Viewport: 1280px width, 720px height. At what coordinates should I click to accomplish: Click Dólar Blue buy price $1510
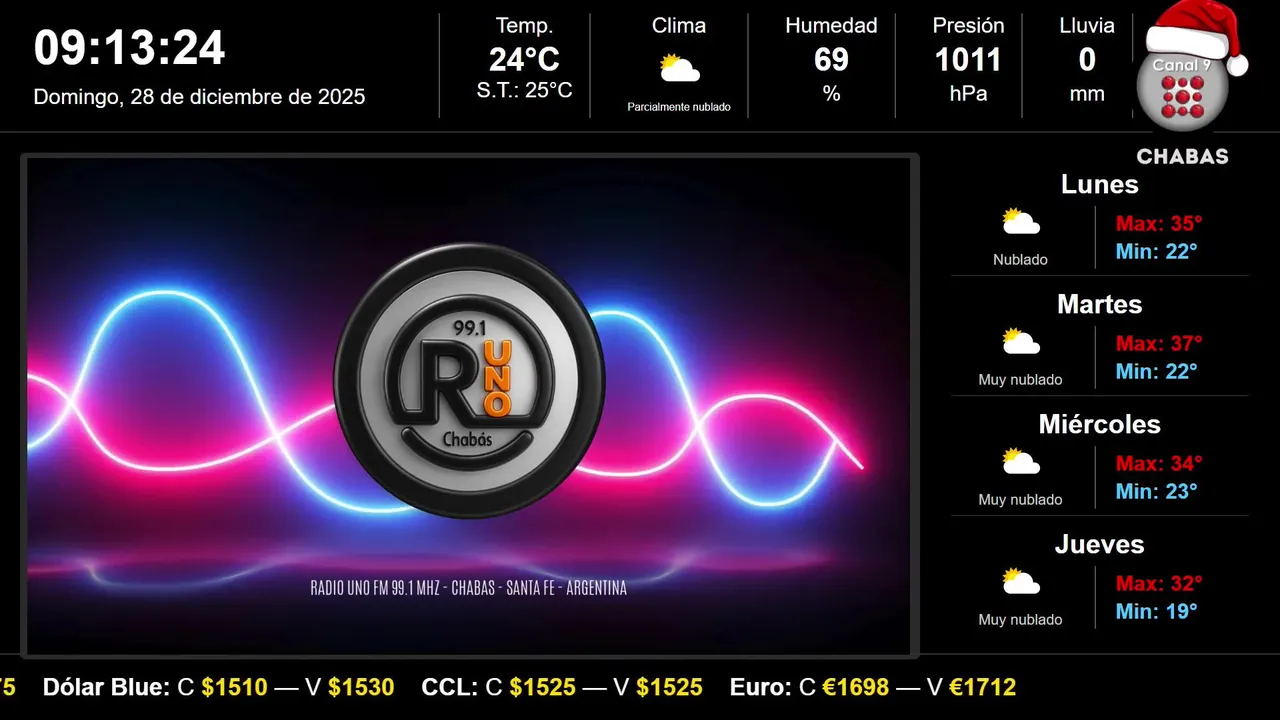point(234,687)
